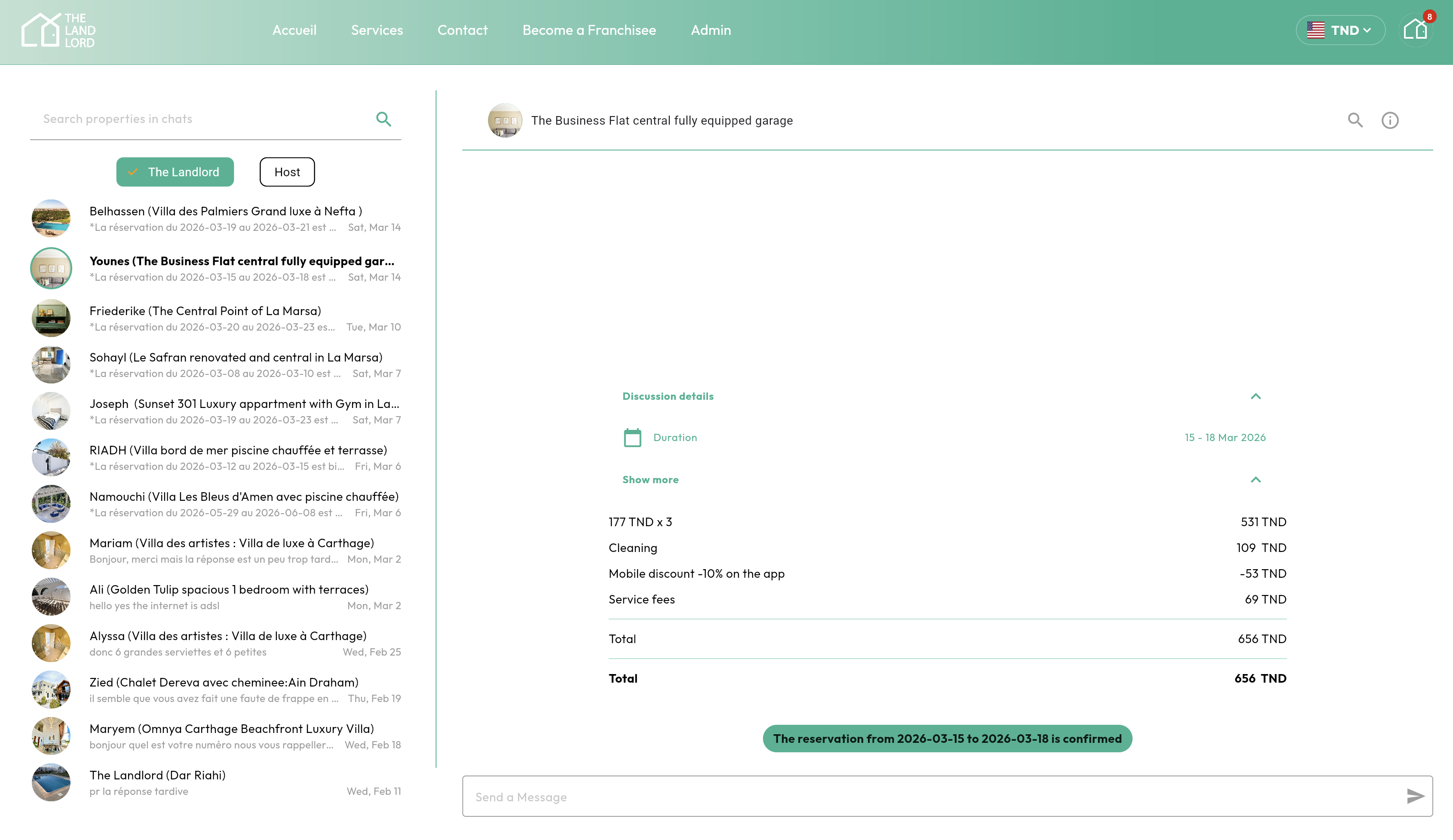The image size is (1453, 840).
Task: Open Admin menu item
Action: (710, 30)
